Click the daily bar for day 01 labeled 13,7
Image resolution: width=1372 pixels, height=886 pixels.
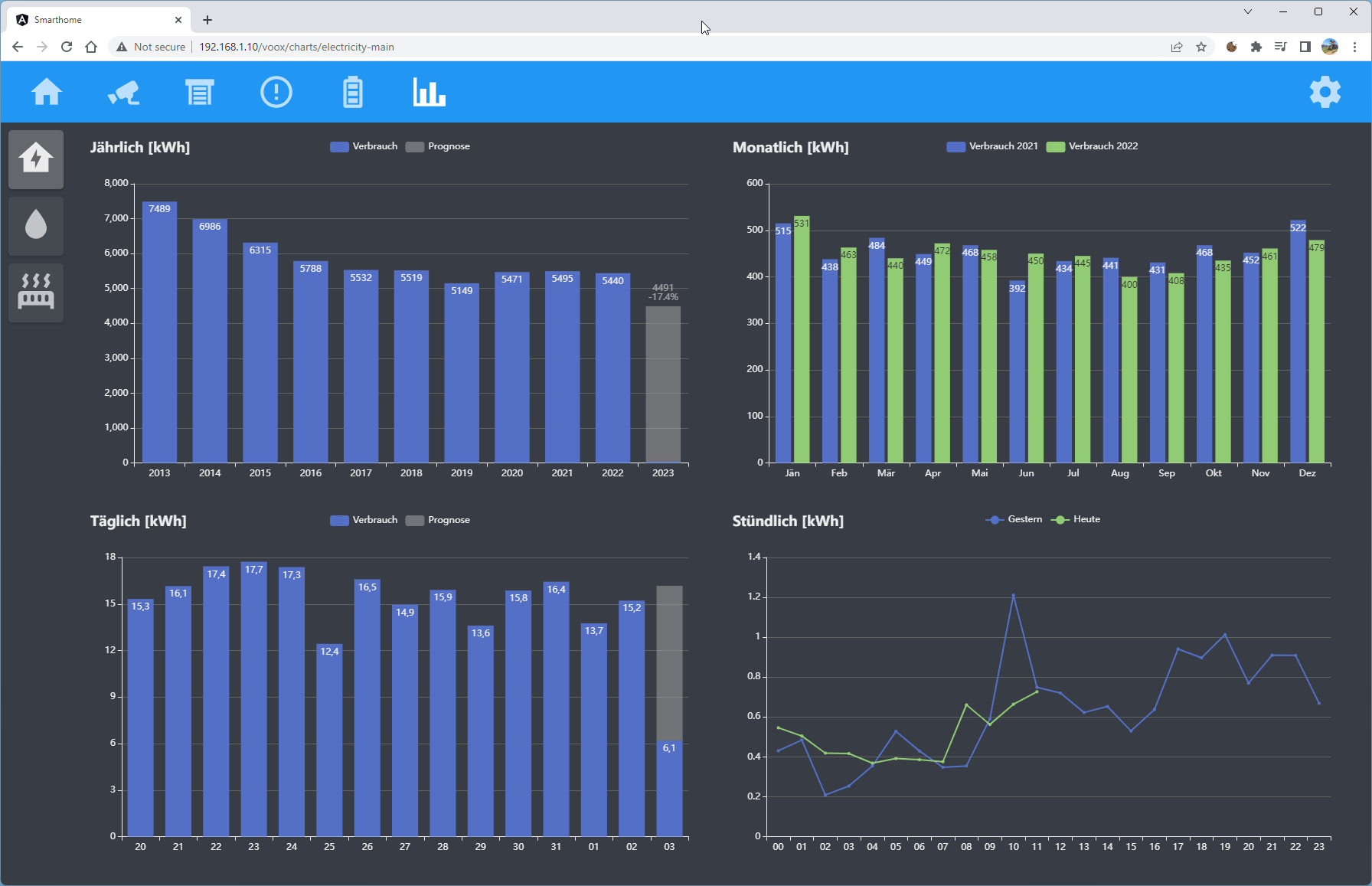coord(593,730)
